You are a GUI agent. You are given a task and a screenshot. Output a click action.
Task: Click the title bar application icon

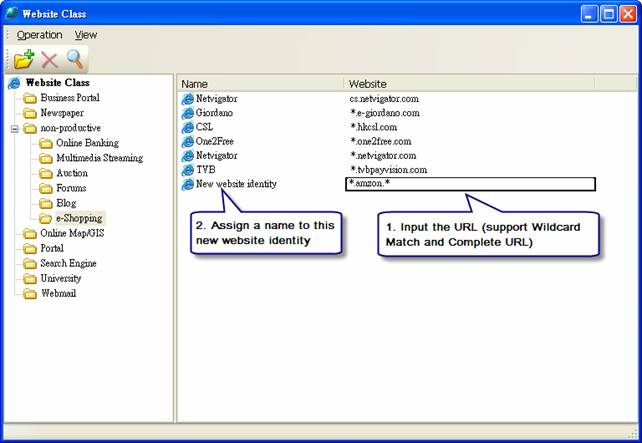click(11, 13)
